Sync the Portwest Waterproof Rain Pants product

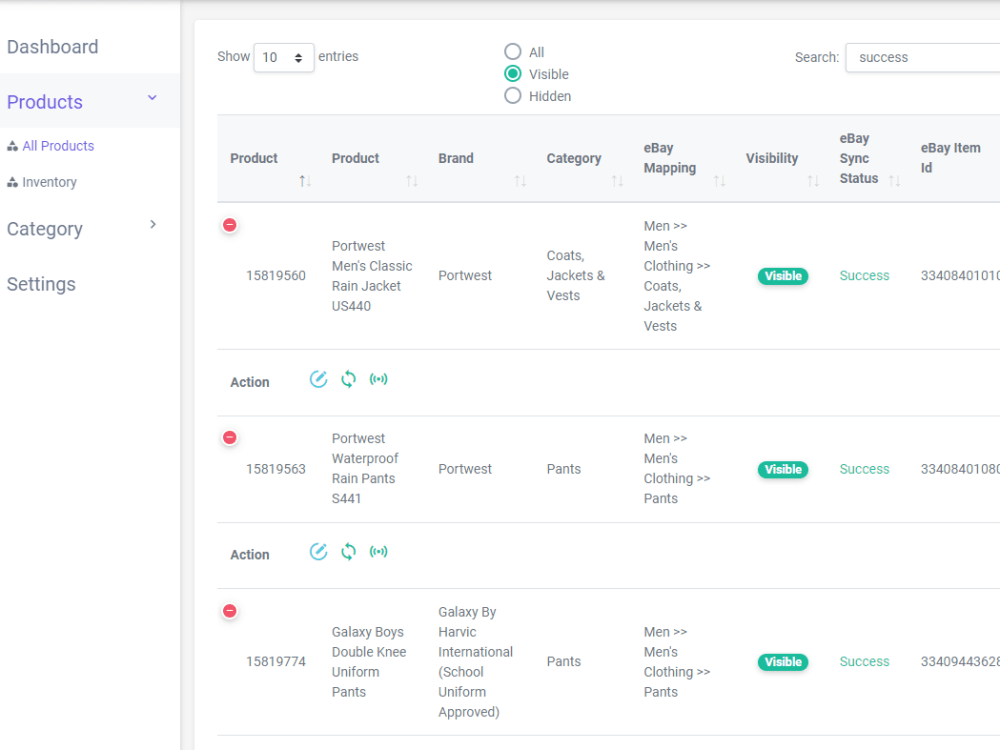[x=348, y=552]
